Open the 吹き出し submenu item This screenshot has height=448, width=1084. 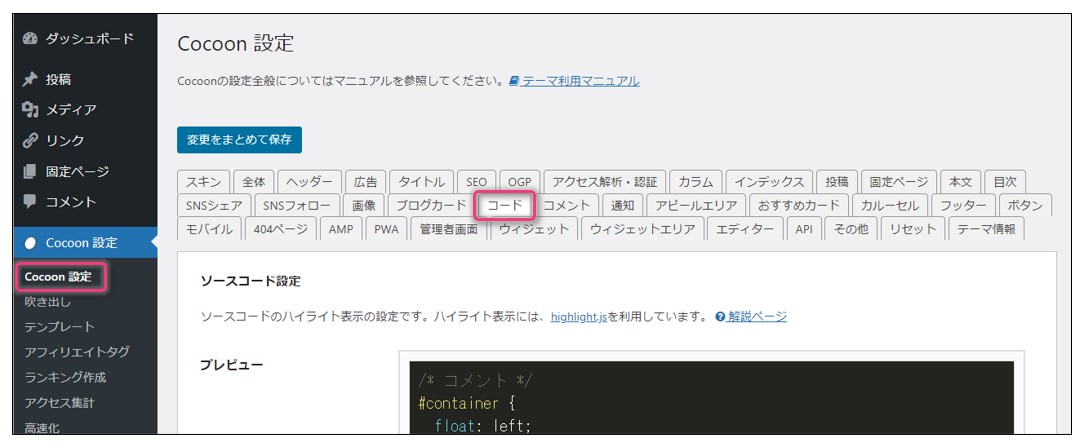48,302
